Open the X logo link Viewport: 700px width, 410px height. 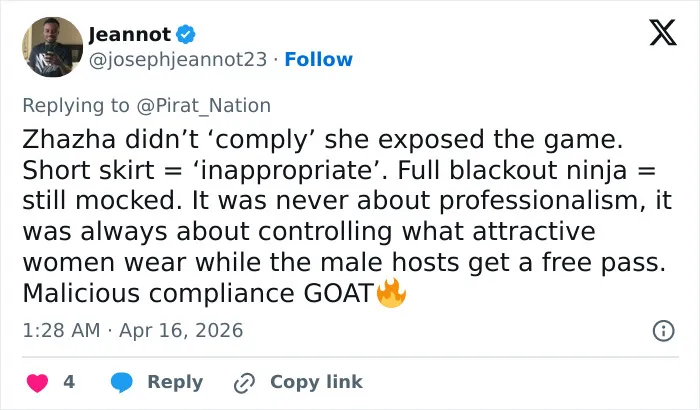point(663,33)
